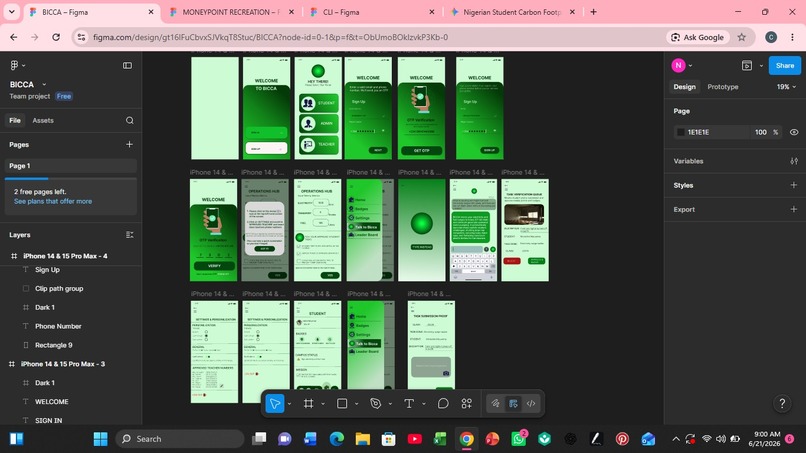Switch to the Prototype tab
The width and height of the screenshot is (806, 453).
pos(723,87)
